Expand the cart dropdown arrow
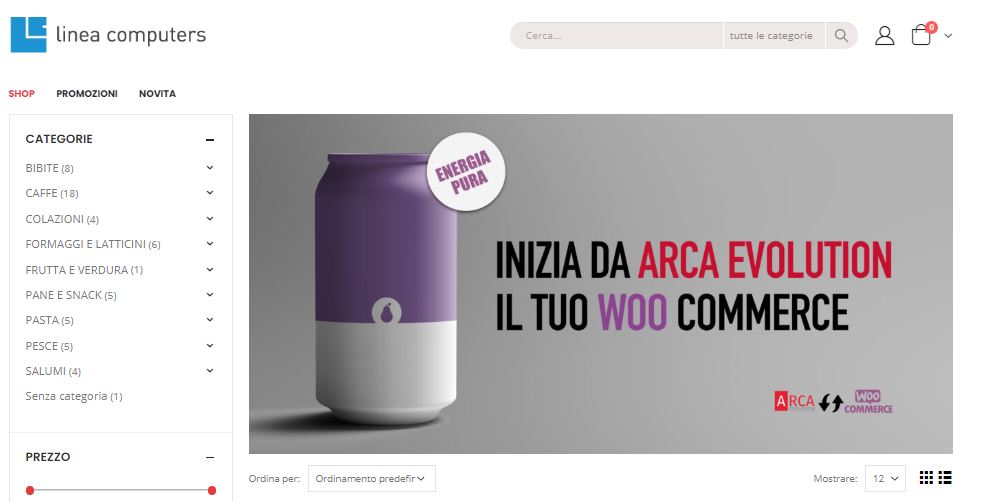This screenshot has height=502, width=992. (x=948, y=36)
